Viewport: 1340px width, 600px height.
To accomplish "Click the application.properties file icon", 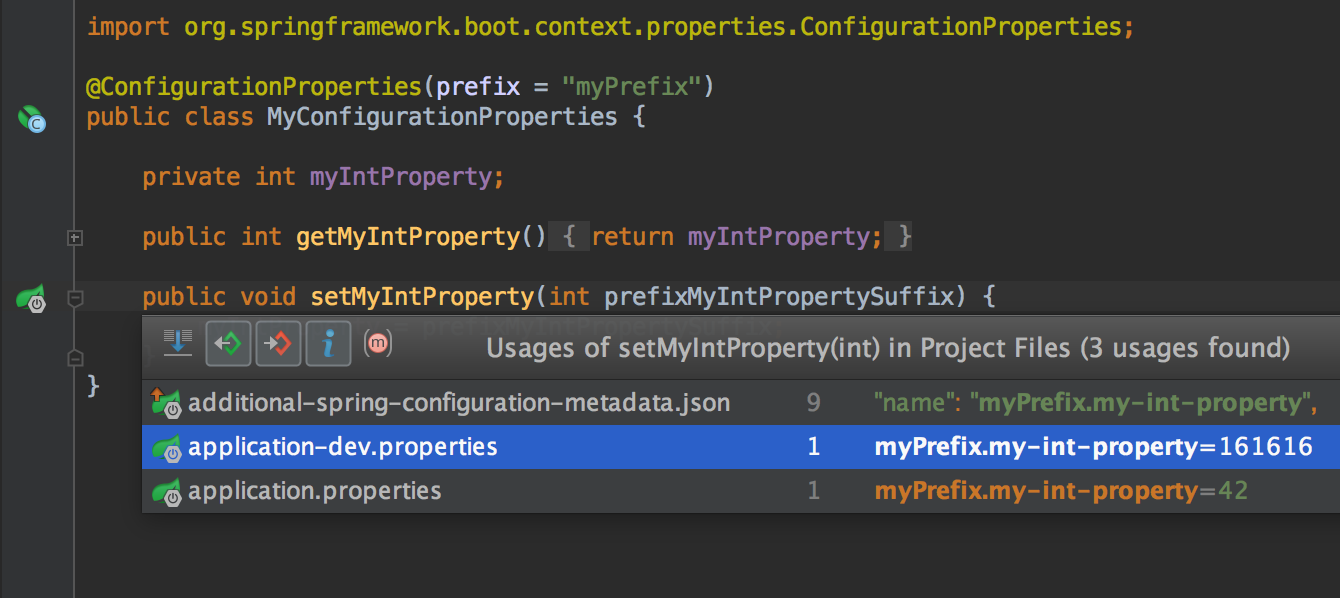I will tap(165, 491).
